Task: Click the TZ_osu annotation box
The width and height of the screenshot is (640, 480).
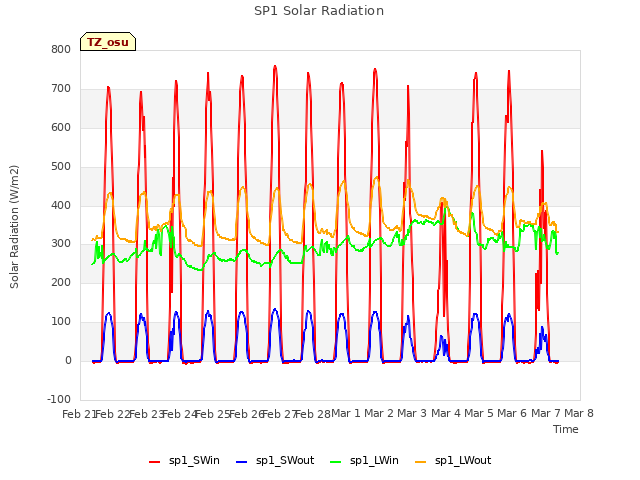Action: pyautogui.click(x=108, y=42)
